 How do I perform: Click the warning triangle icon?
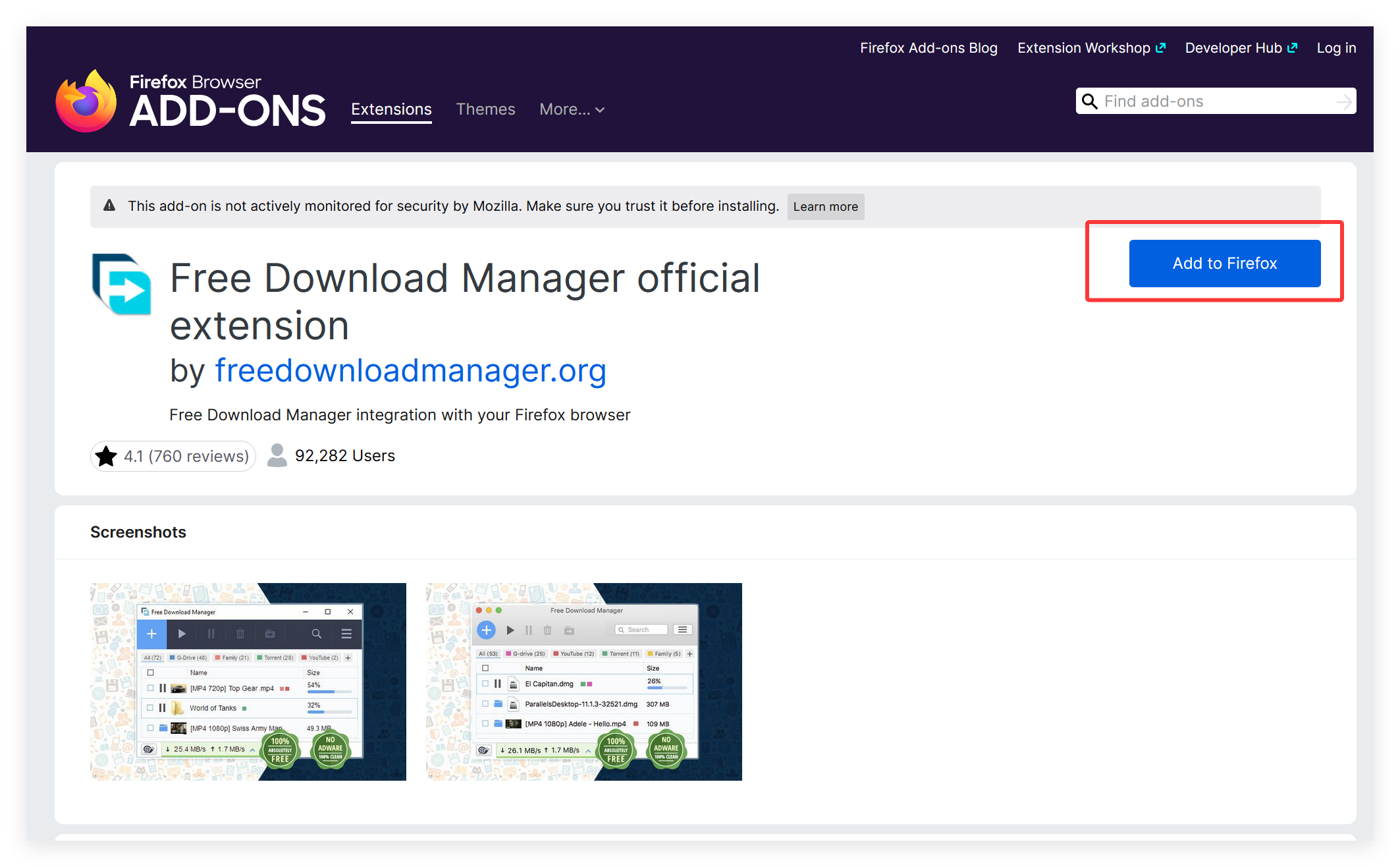(109, 206)
